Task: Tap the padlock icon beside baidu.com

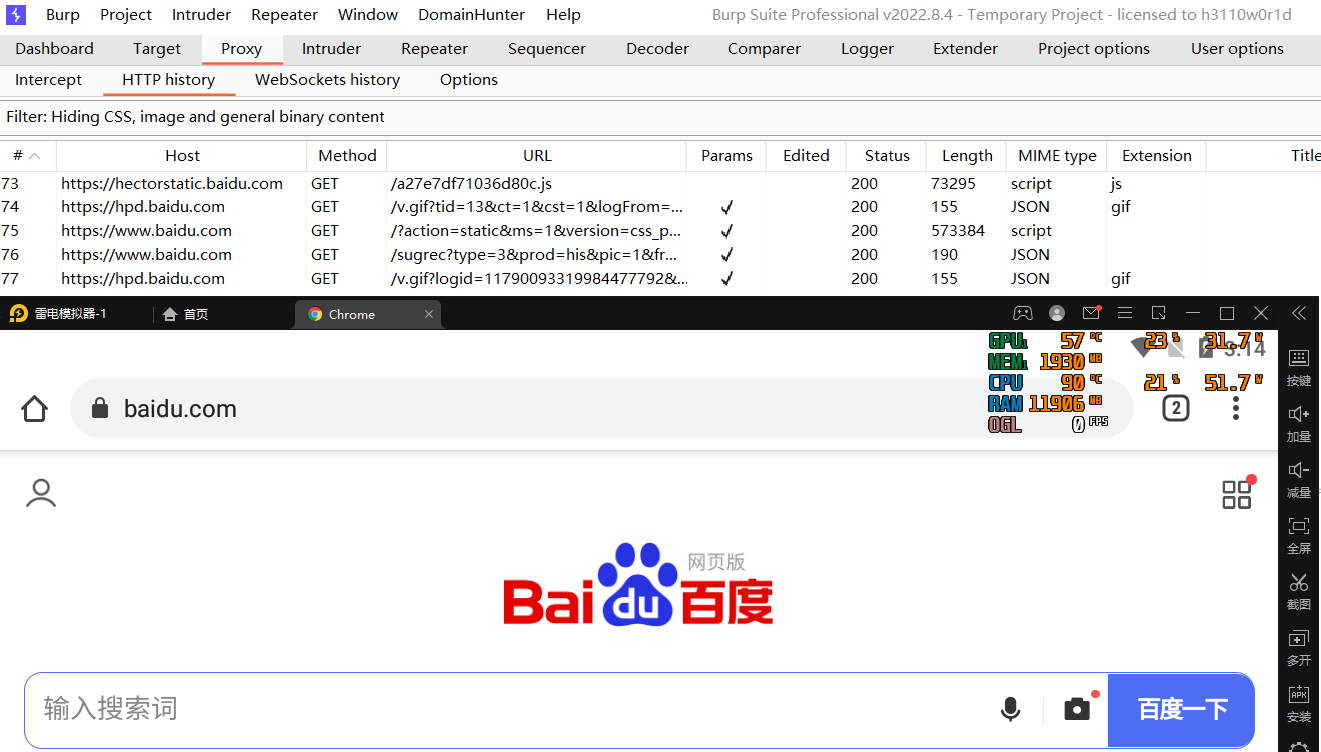Action: click(x=99, y=408)
